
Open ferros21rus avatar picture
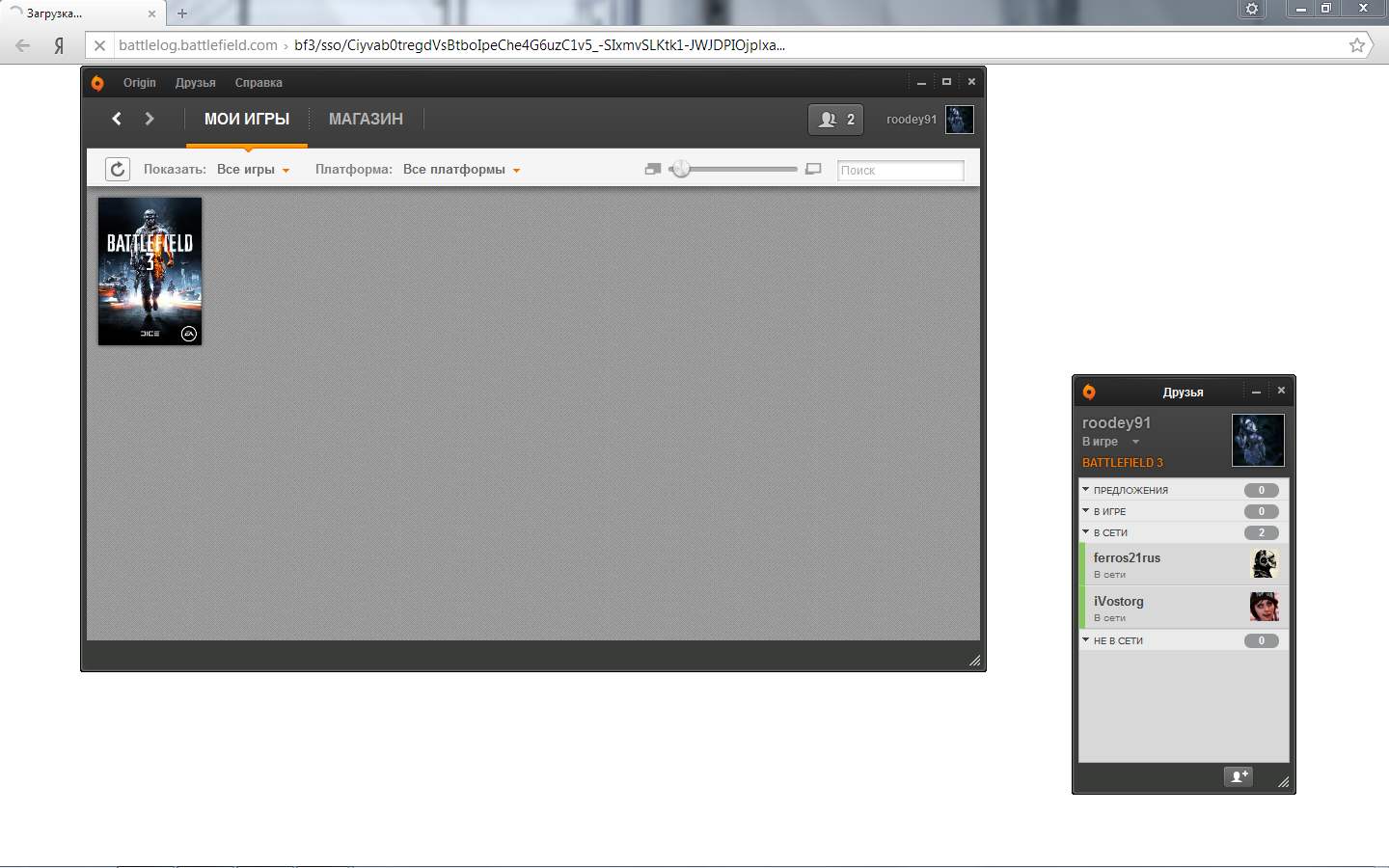coord(1264,563)
